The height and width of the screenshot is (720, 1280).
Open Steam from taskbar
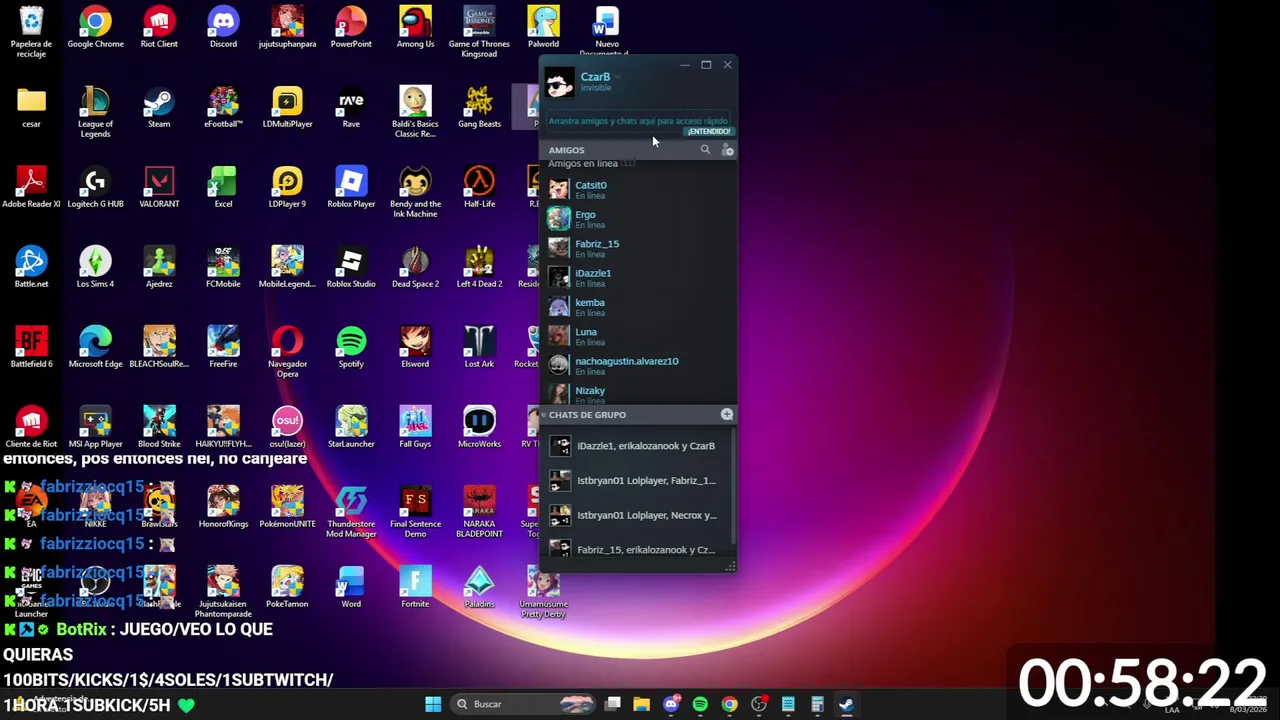click(846, 704)
